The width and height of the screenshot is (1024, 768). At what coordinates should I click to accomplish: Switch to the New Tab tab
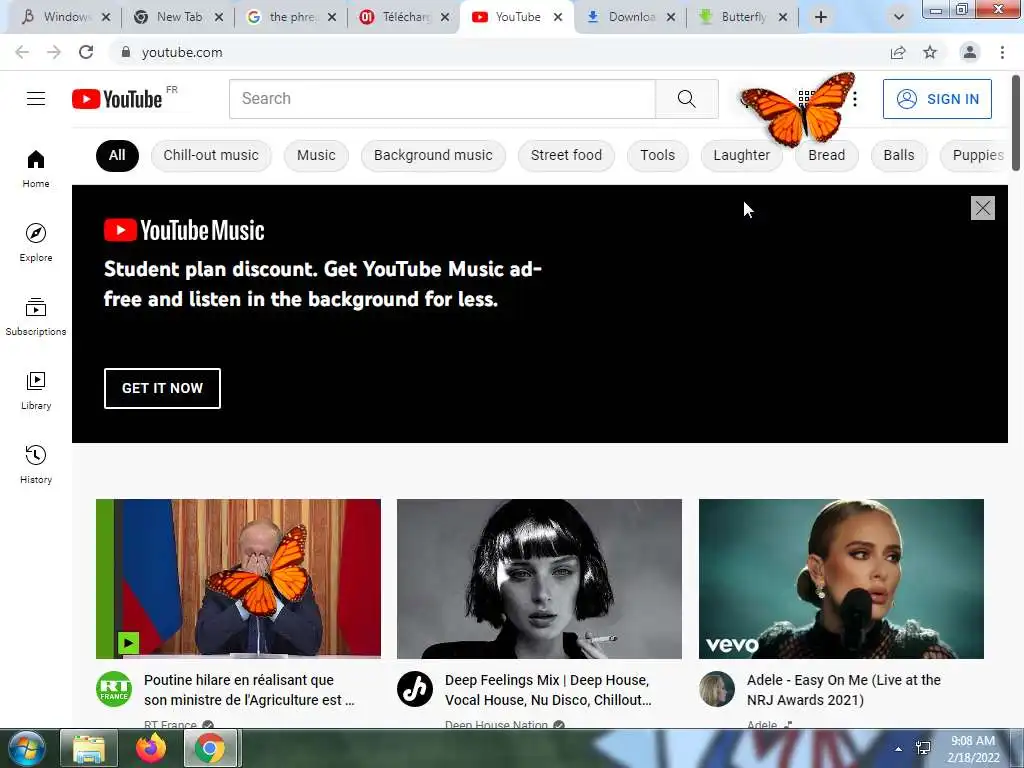click(x=179, y=17)
